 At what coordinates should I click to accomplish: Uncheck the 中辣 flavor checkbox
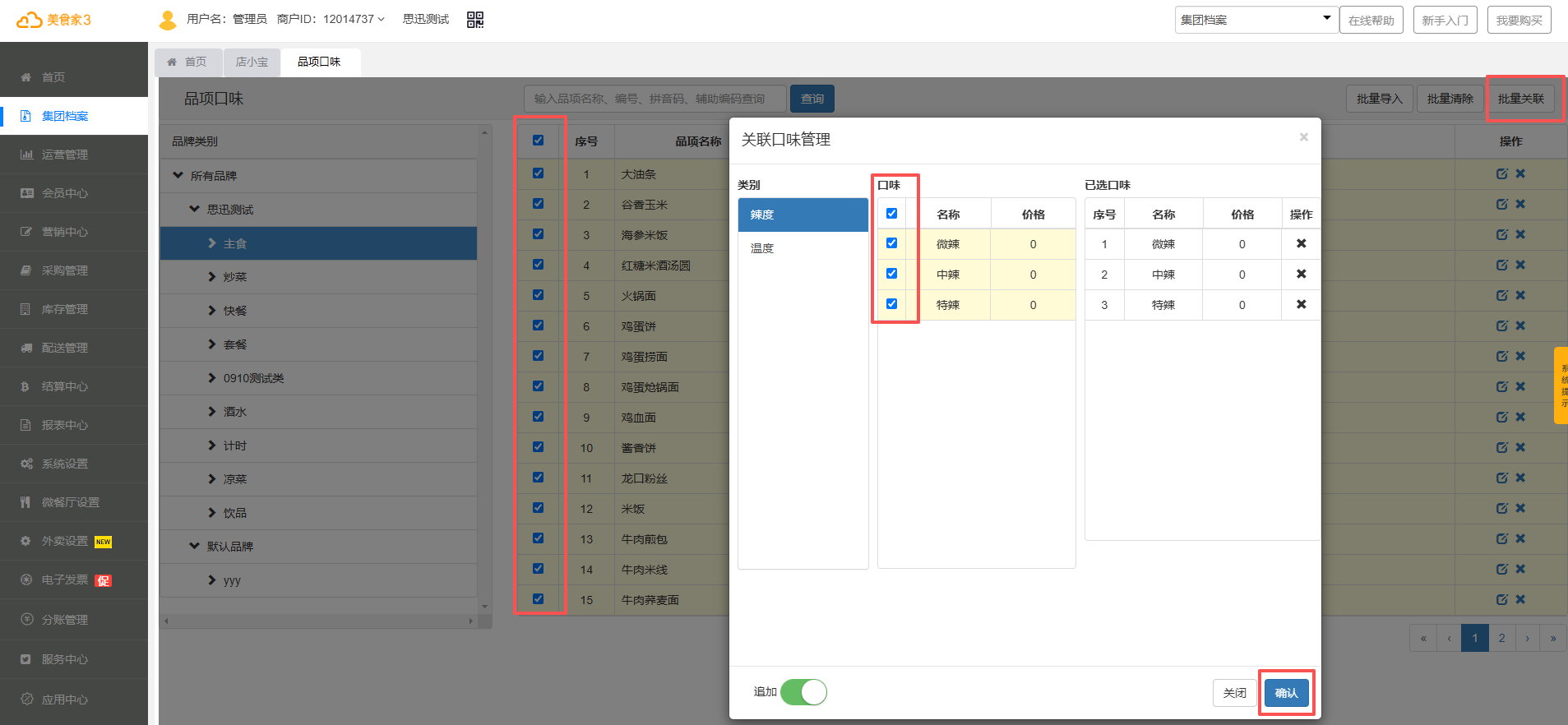[891, 274]
